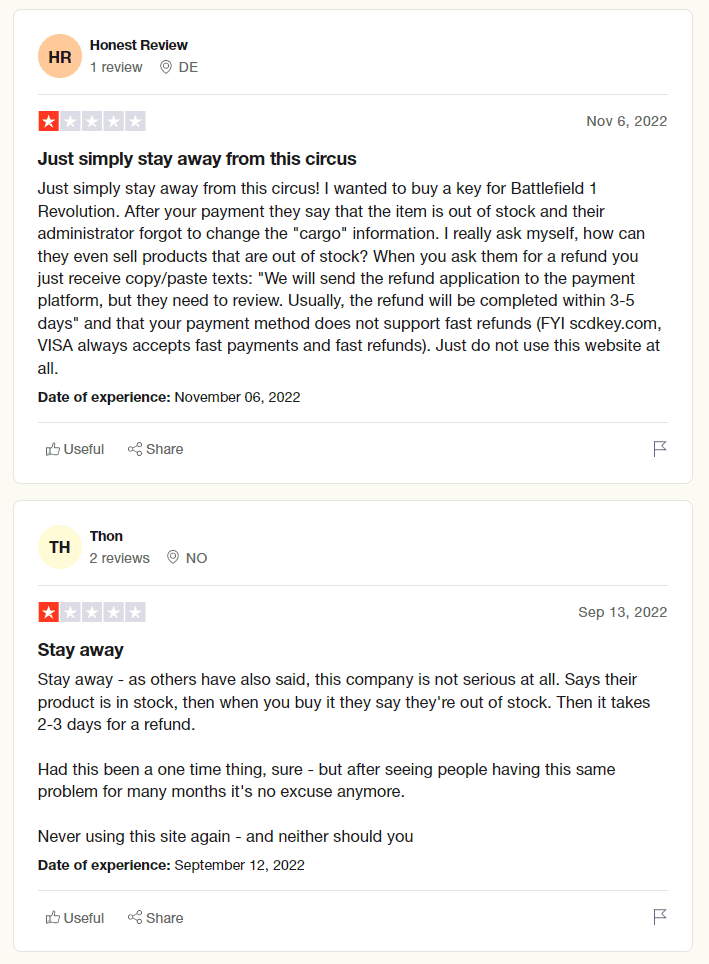Click the "Stay away" review heading

tap(81, 649)
